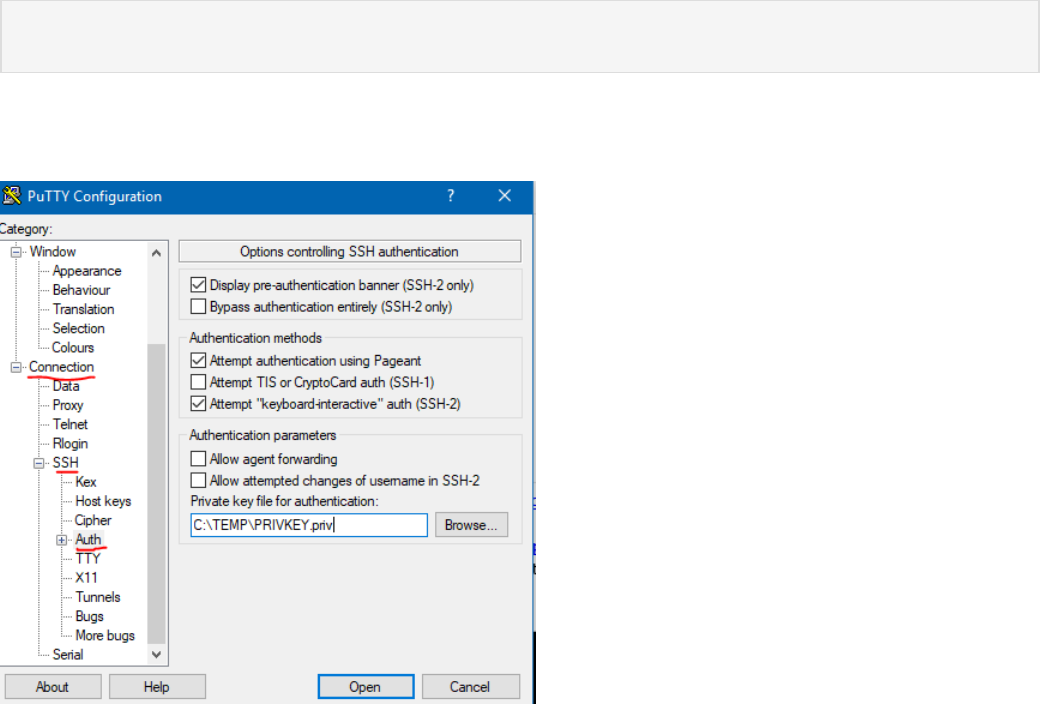Open the SSH session
1040x704 pixels.
[365, 687]
